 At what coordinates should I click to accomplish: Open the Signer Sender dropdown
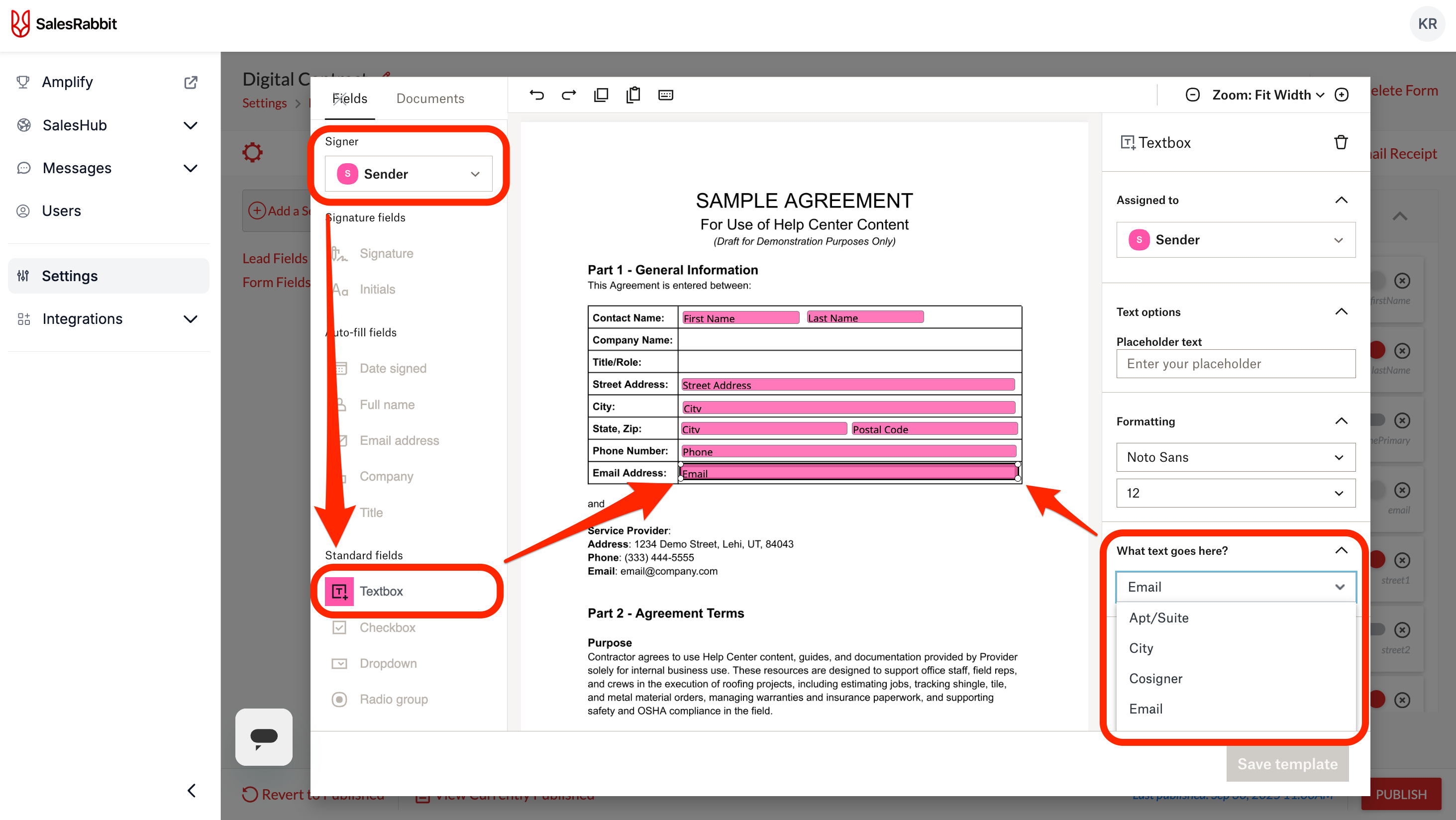pos(408,174)
